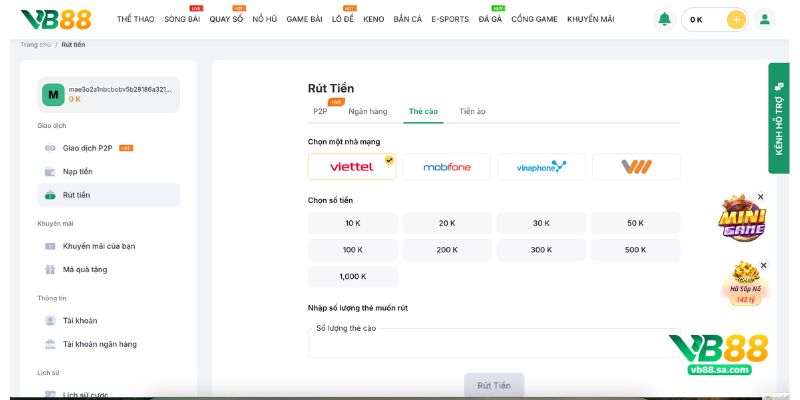Open the Kênh Hỗ Trợ support panel
Image resolution: width=800 pixels, height=400 pixels.
click(779, 118)
